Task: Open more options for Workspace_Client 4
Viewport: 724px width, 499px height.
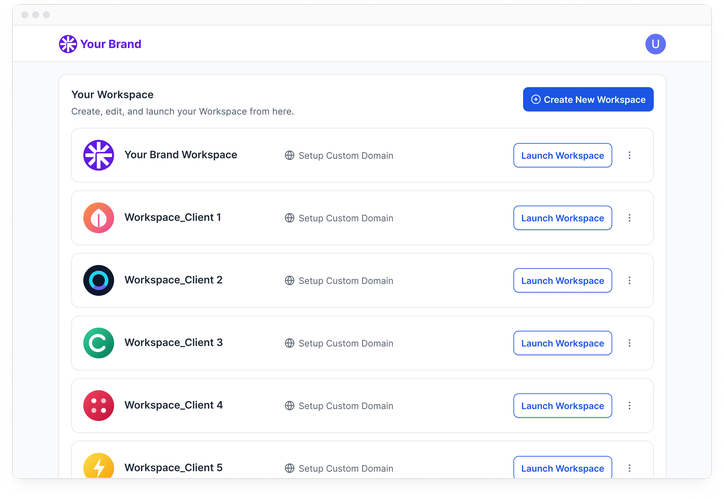Action: click(x=629, y=406)
